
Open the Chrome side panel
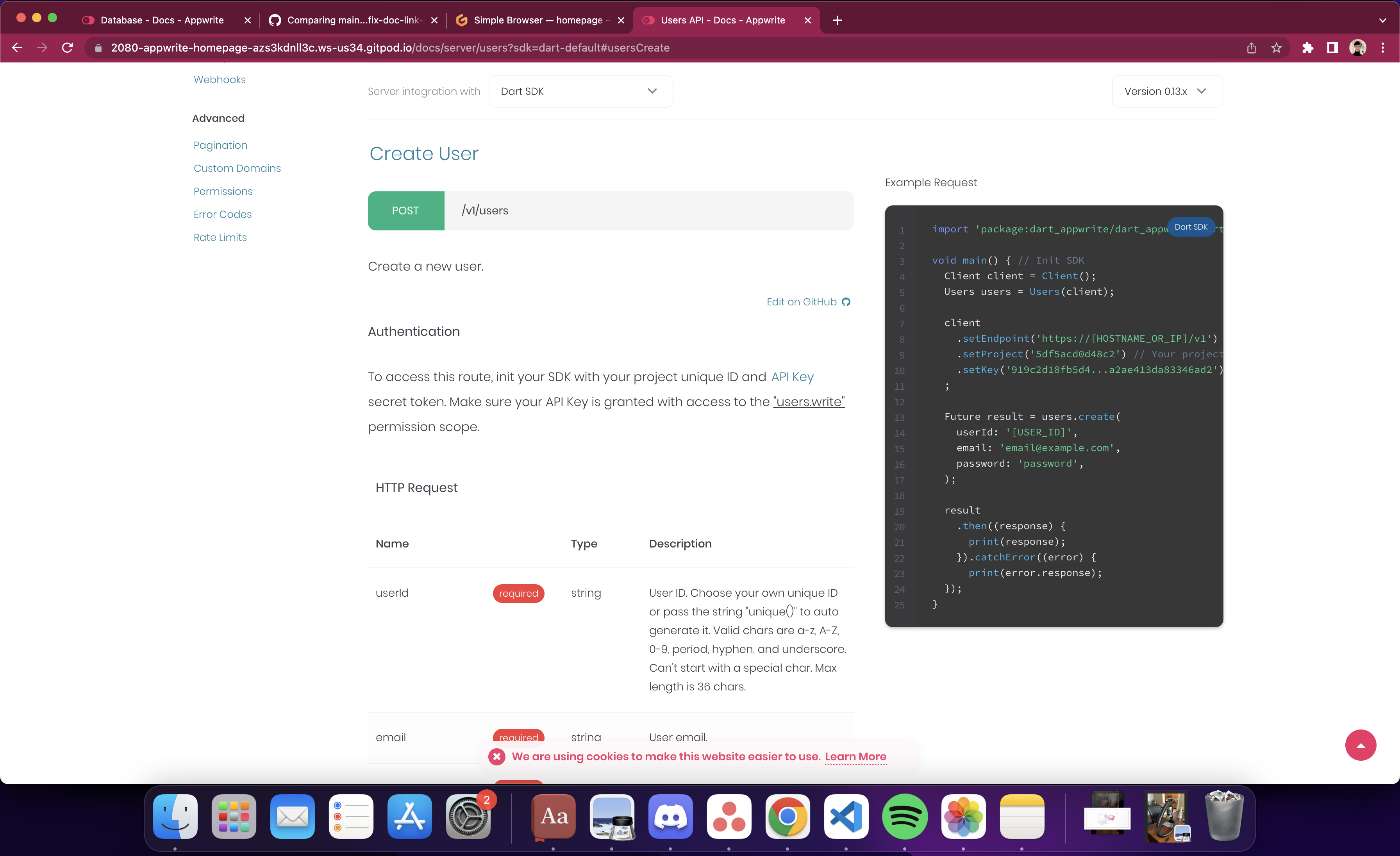pyautogui.click(x=1332, y=48)
